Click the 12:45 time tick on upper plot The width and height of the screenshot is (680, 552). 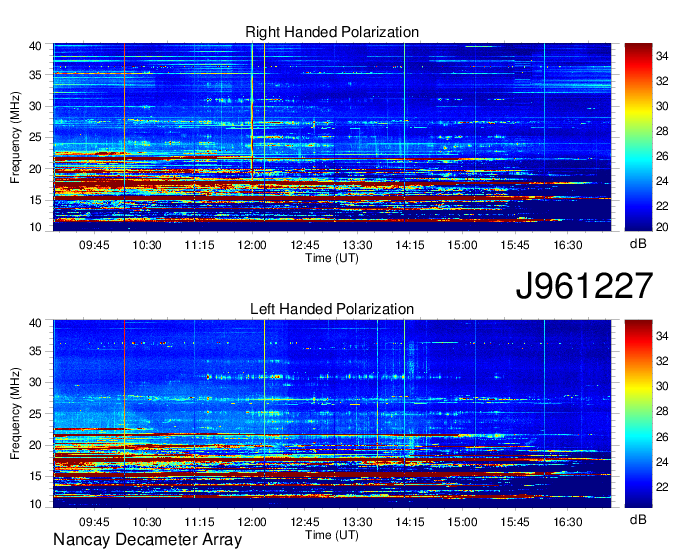304,245
